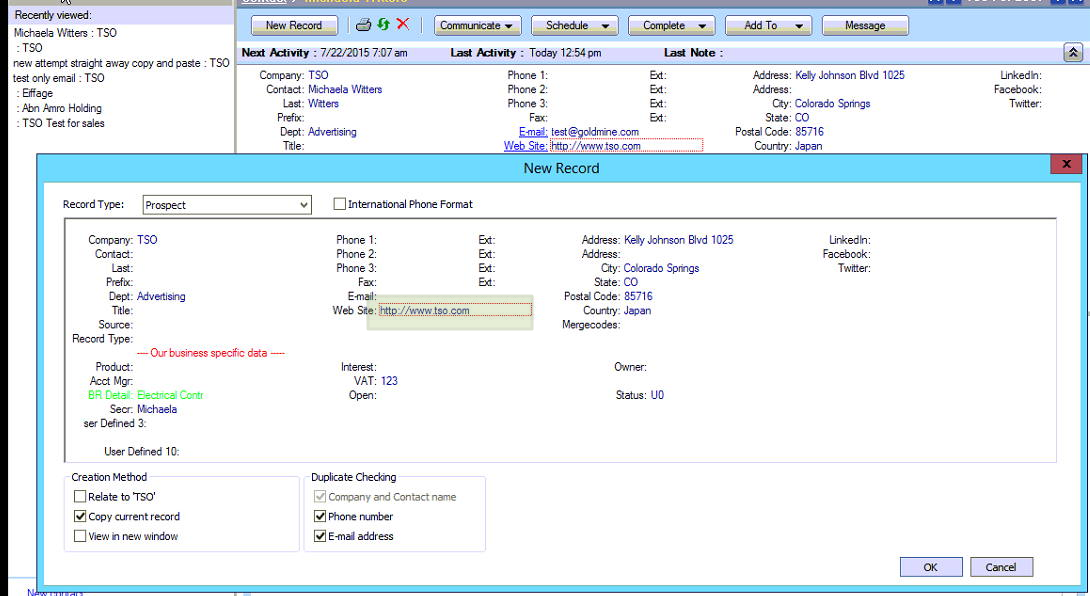
Task: Collapse the summary pane with the double-chevron icon
Action: (x=1073, y=52)
